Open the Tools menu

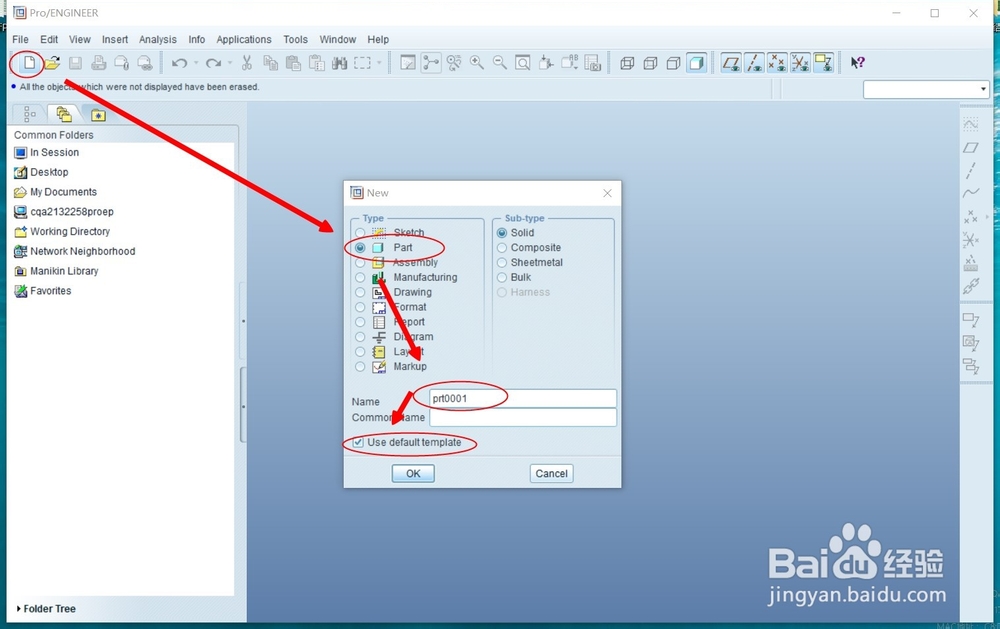[x=295, y=40]
